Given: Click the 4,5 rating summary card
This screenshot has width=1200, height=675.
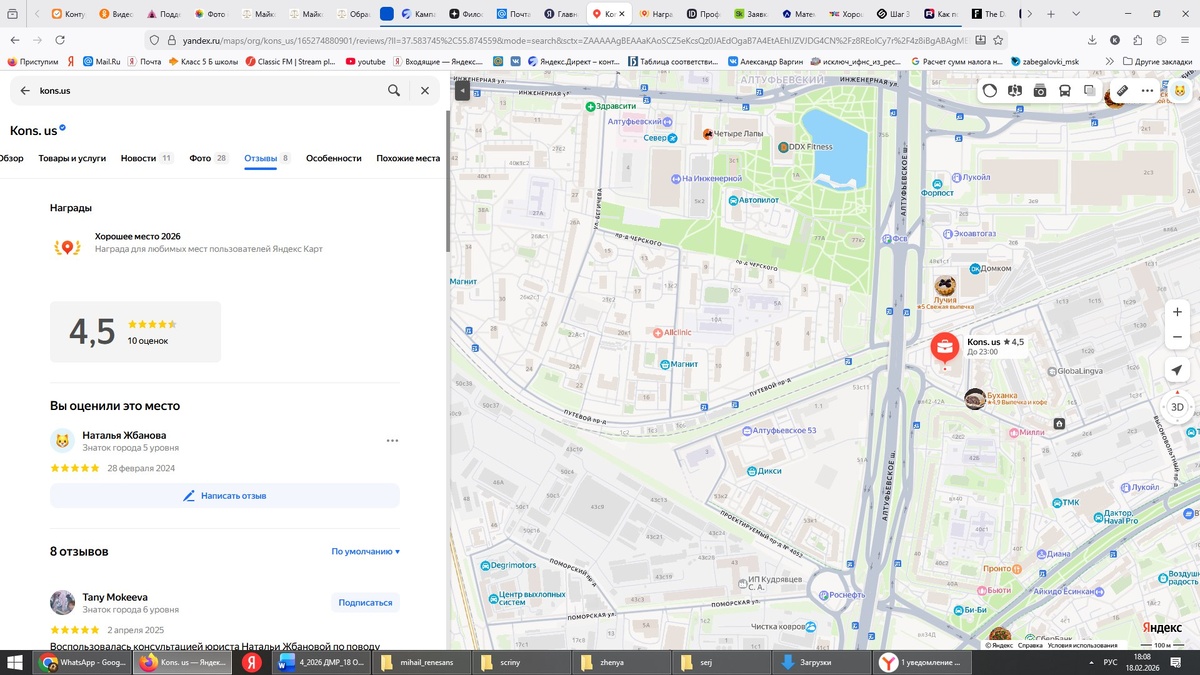Looking at the screenshot, I should [135, 332].
